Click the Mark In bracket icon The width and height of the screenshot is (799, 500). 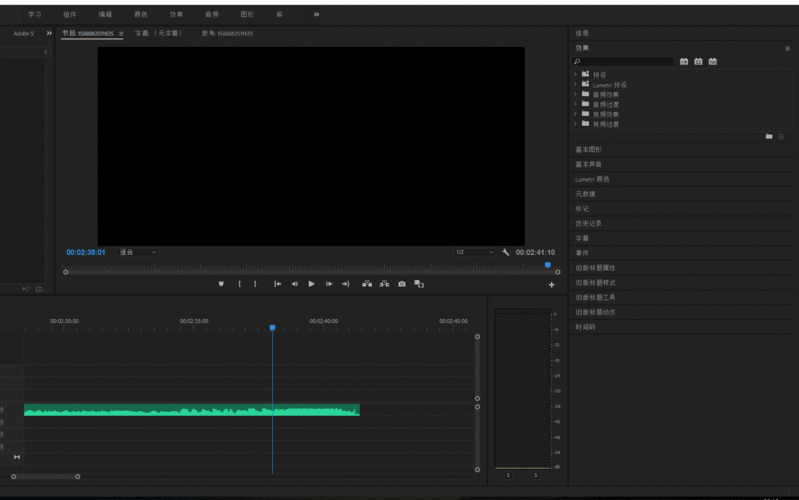click(239, 284)
